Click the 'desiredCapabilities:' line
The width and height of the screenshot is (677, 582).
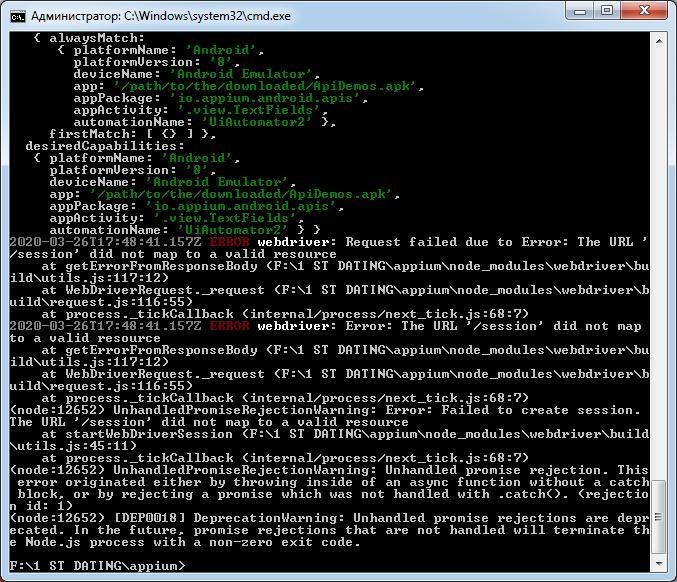tap(104, 146)
